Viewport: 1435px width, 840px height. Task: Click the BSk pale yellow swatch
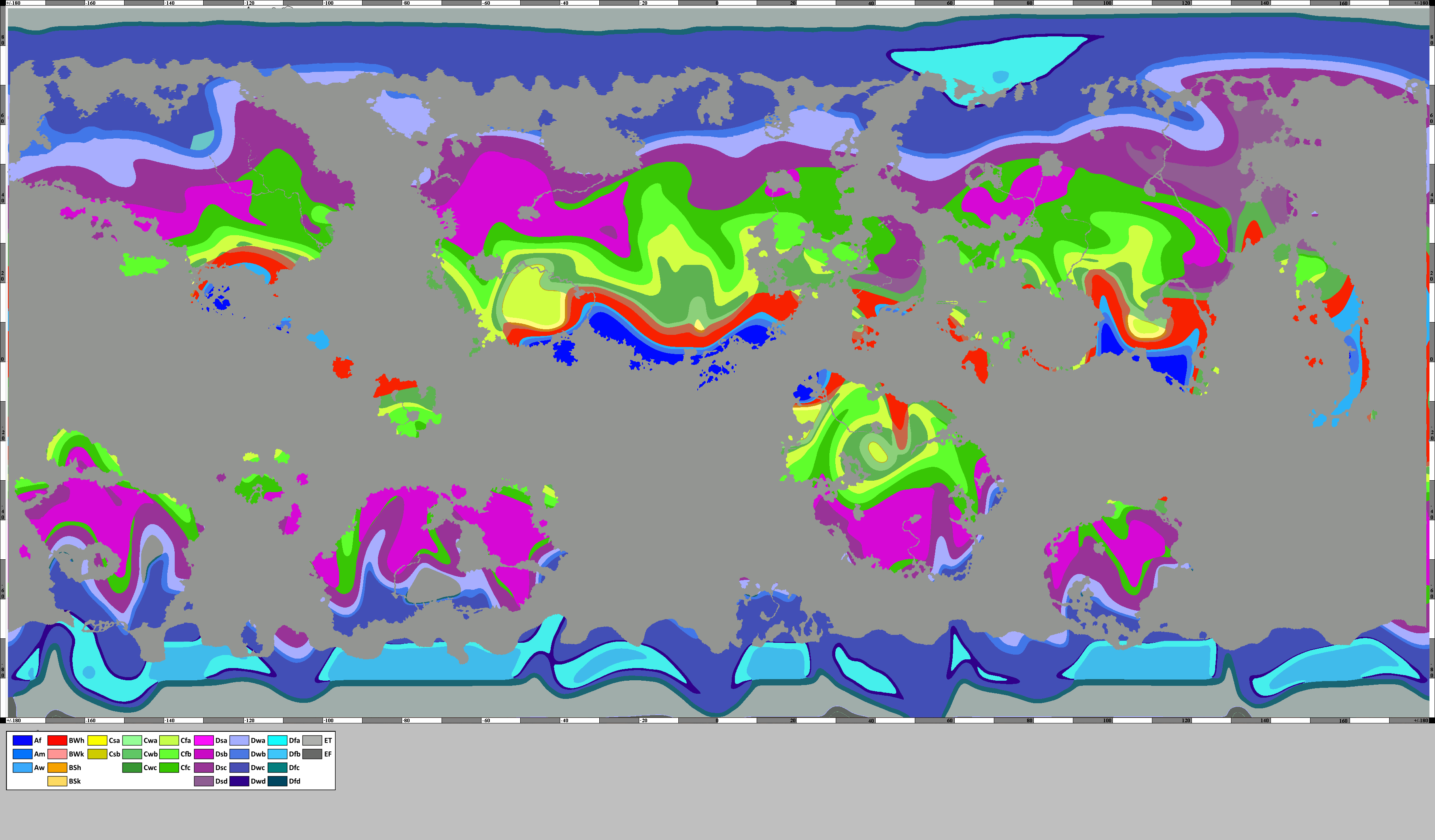57,781
